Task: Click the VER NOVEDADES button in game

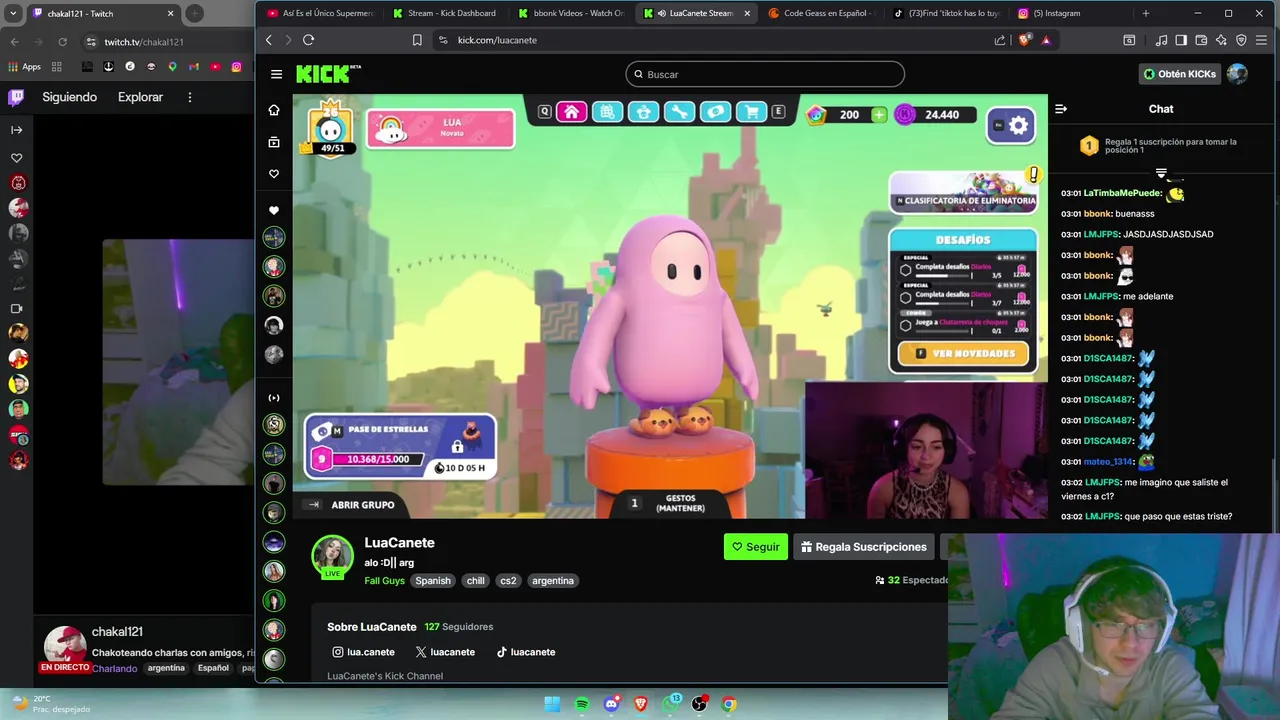Action: [x=963, y=353]
